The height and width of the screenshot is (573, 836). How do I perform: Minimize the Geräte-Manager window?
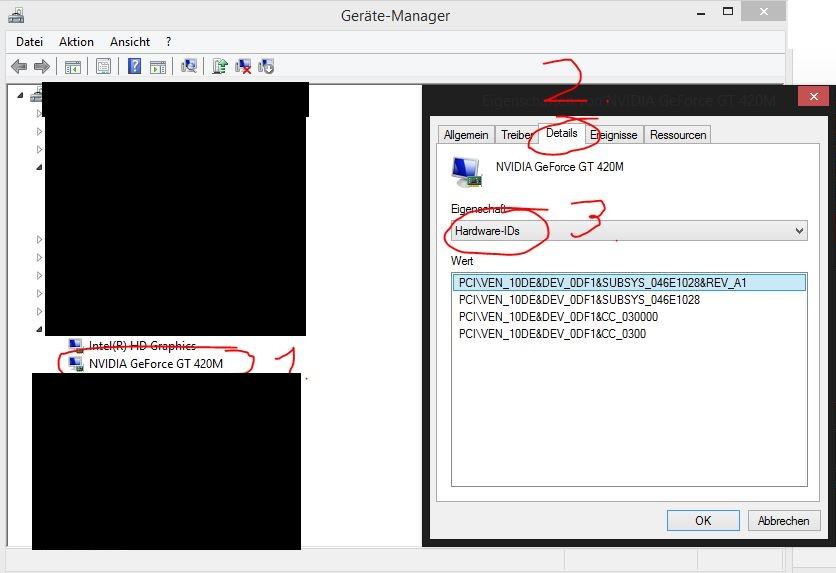pyautogui.click(x=701, y=12)
